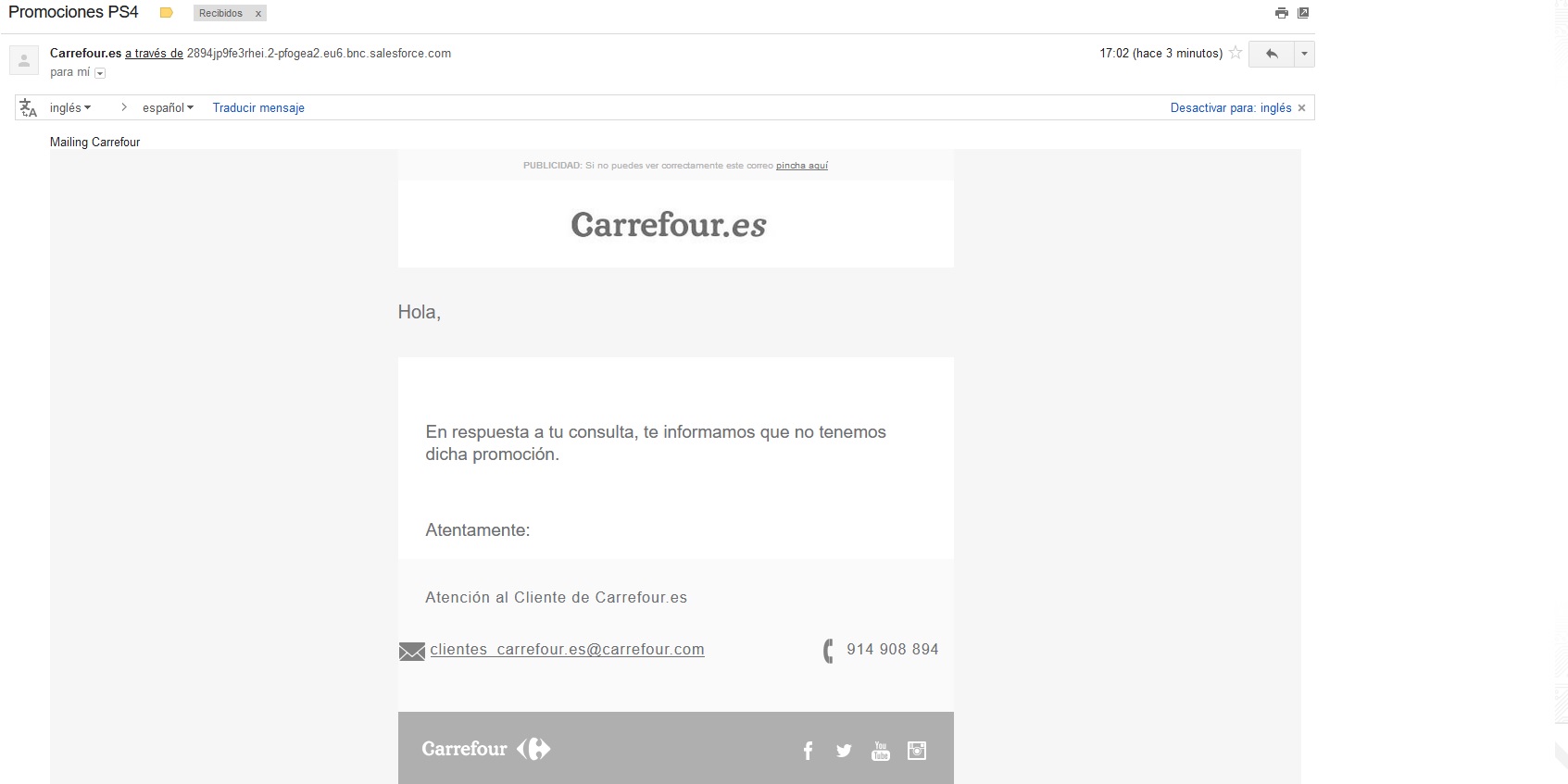Click the email subject 'Promociones PS4'

coord(73,12)
